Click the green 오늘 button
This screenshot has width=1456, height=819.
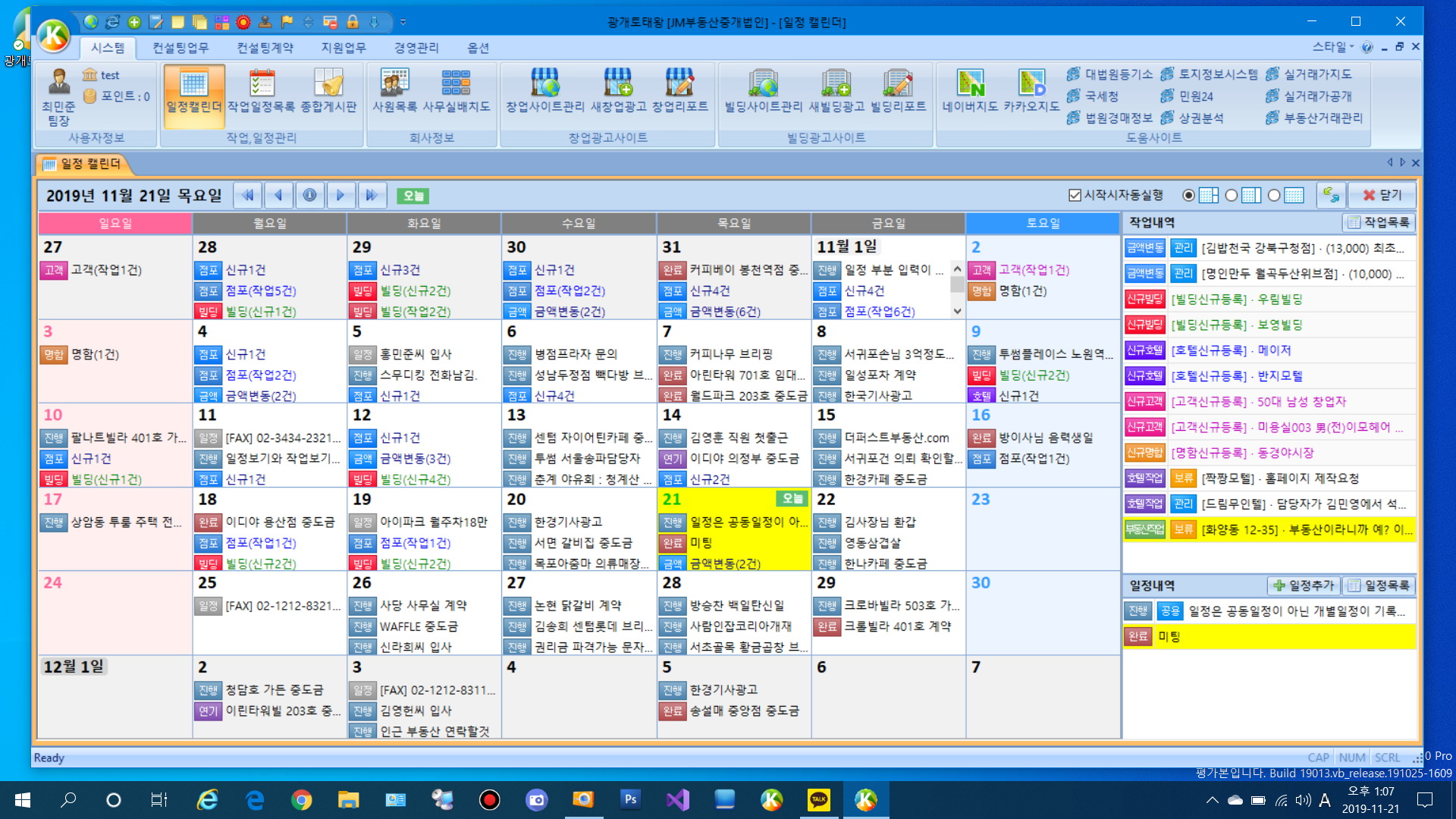point(413,196)
